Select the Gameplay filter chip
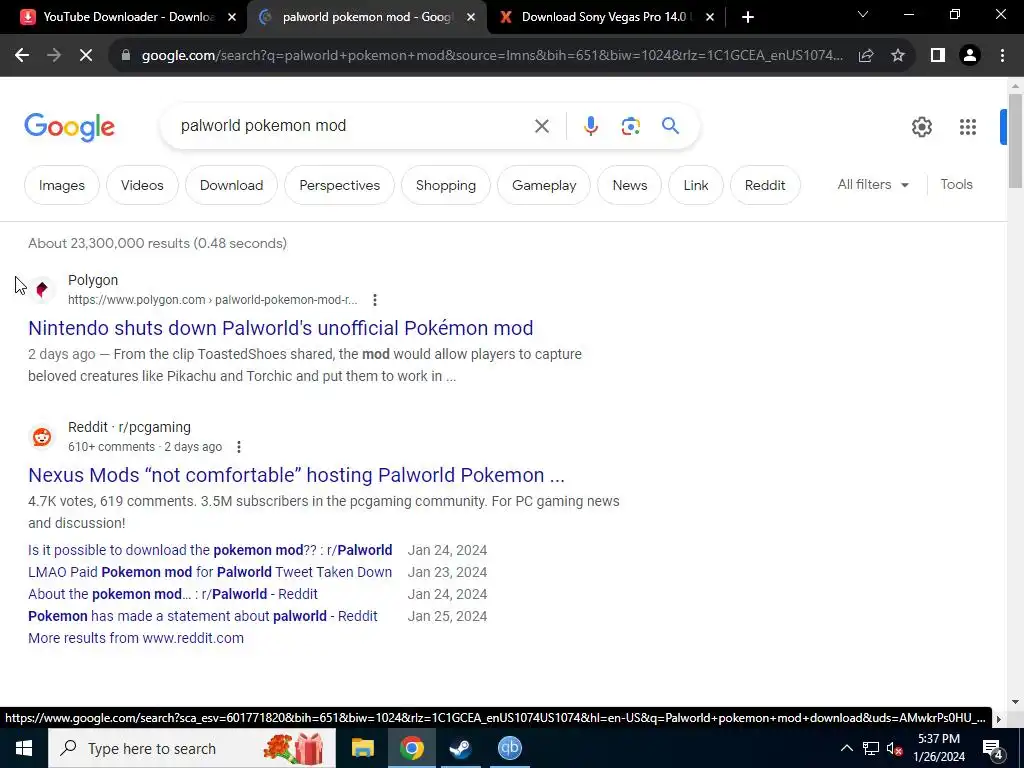The width and height of the screenshot is (1024, 768). pyautogui.click(x=544, y=185)
